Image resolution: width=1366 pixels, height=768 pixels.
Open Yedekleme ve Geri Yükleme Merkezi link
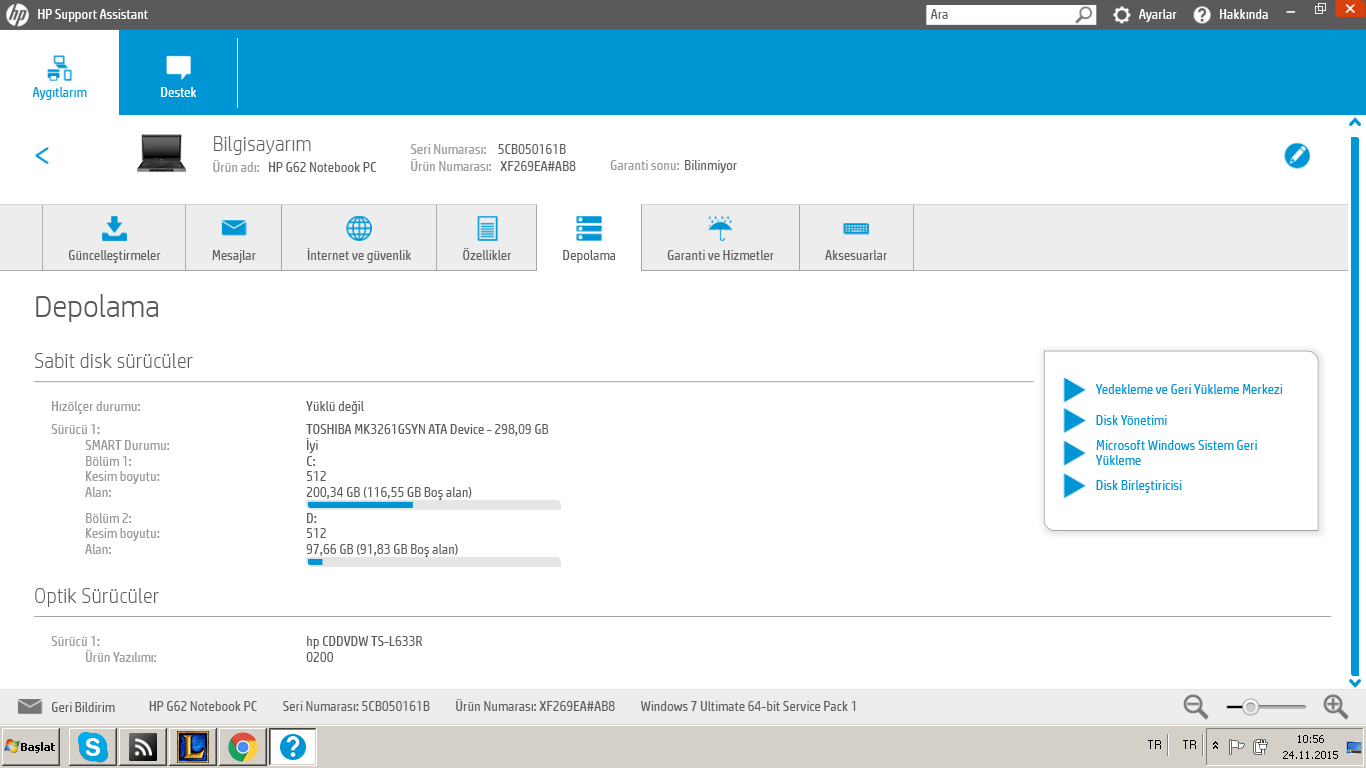coord(1189,390)
